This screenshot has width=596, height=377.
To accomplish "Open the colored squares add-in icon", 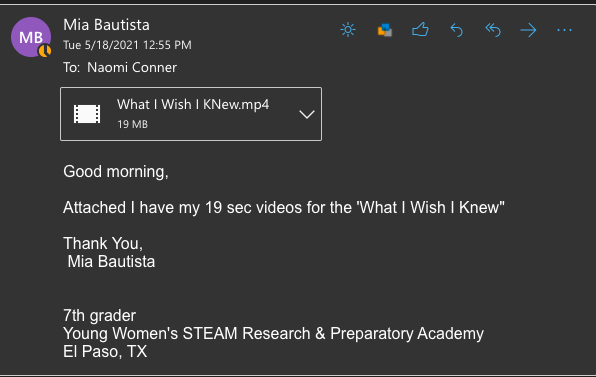I will click(385, 30).
